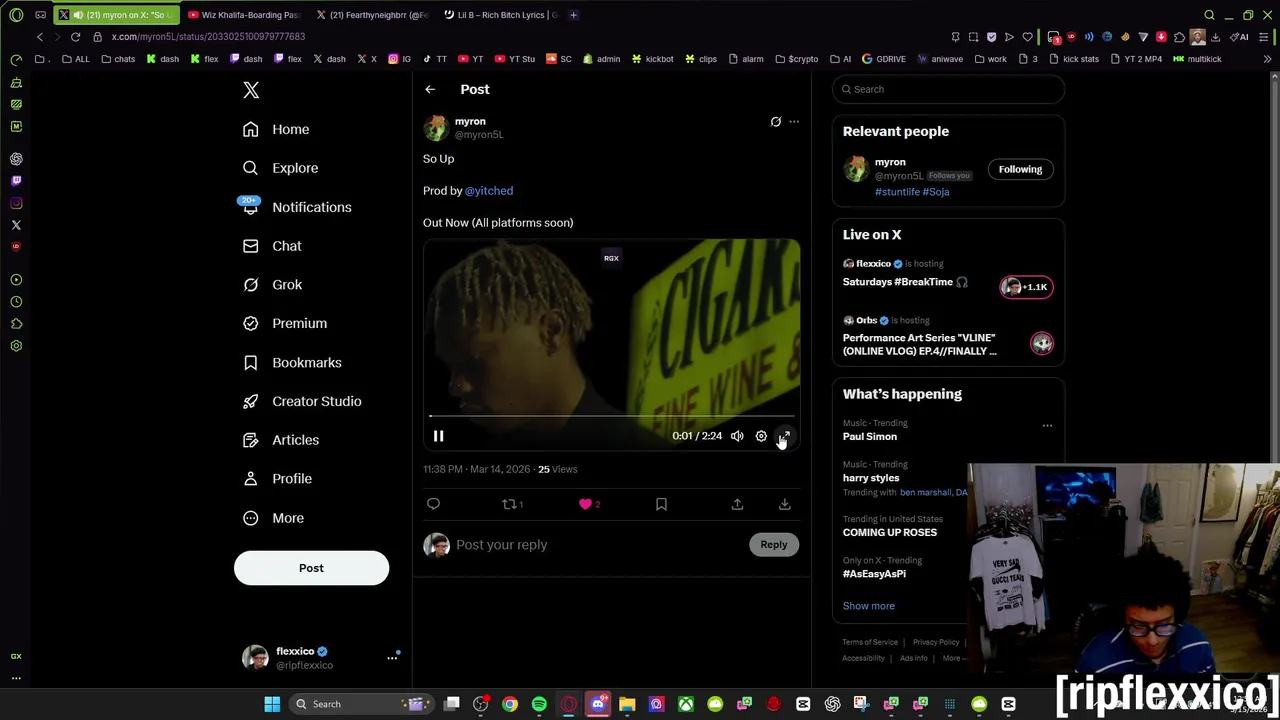Go to Profile
The image size is (1280, 720).
pyautogui.click(x=278, y=479)
